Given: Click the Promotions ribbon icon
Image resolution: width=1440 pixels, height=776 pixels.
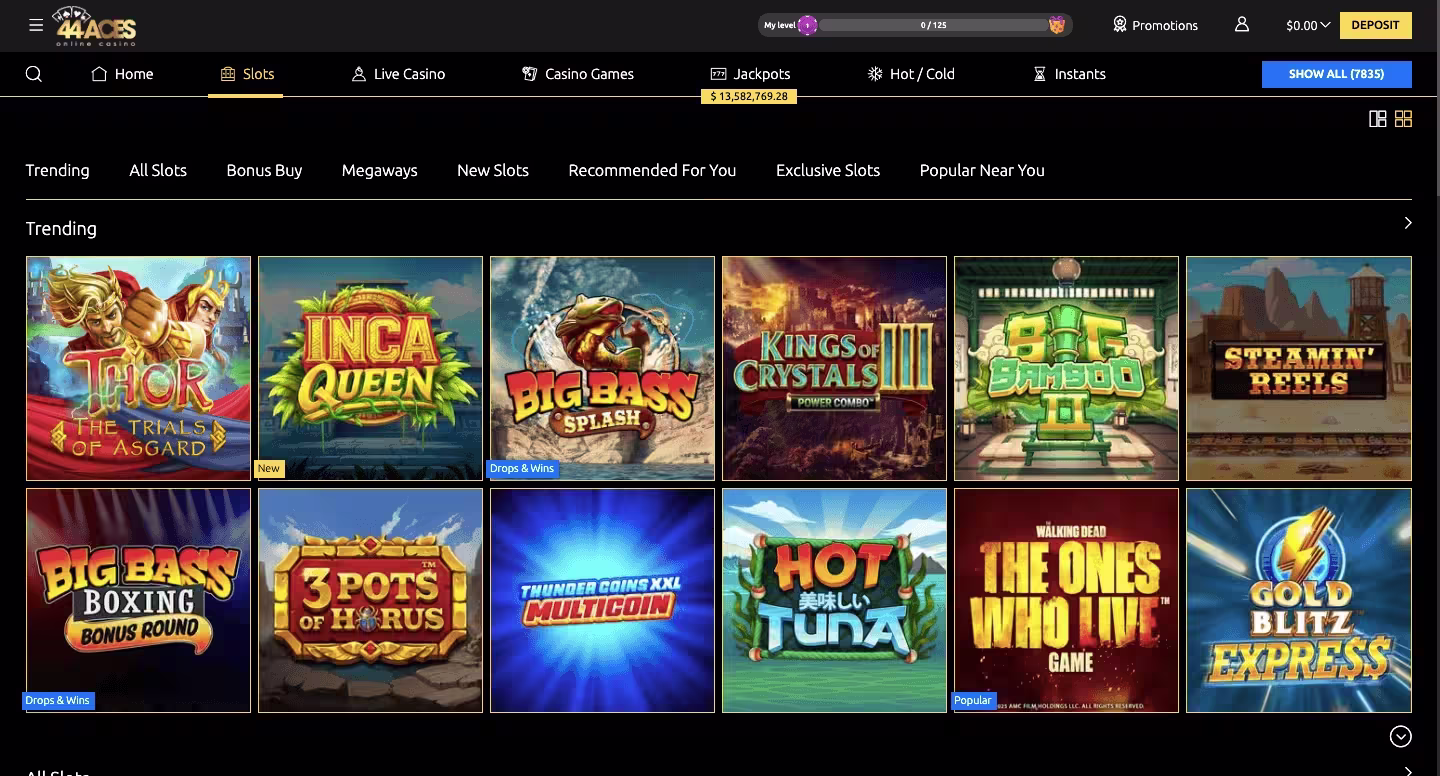Looking at the screenshot, I should tap(1120, 25).
